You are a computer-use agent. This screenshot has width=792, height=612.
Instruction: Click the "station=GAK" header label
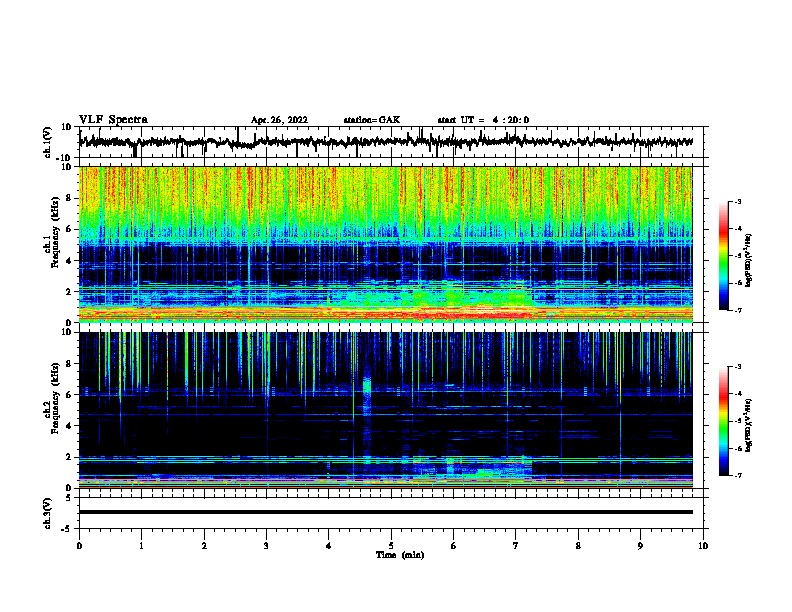(372, 120)
